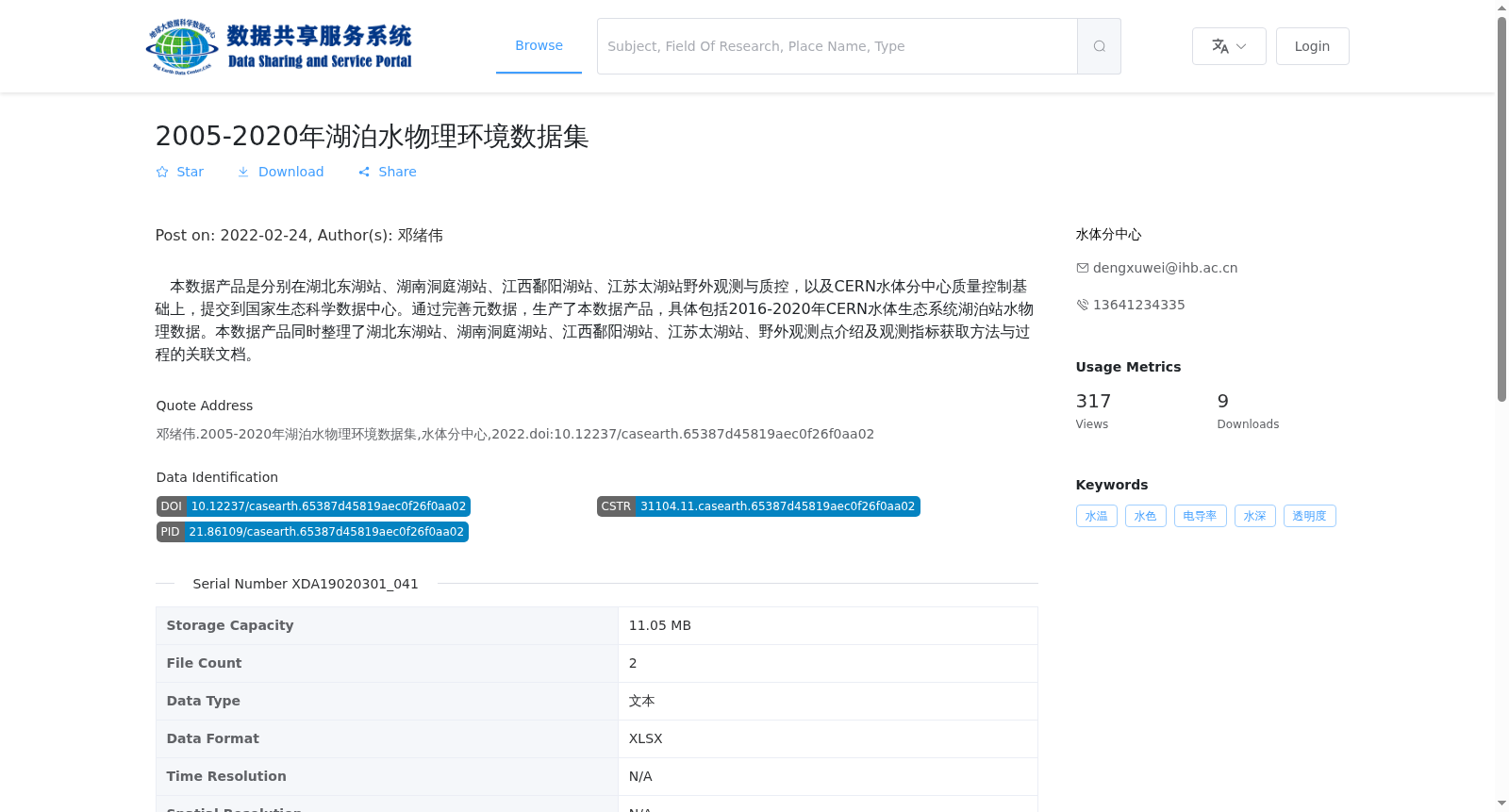Click phone number 13641234335
Image resolution: width=1509 pixels, height=812 pixels.
[x=1138, y=305]
